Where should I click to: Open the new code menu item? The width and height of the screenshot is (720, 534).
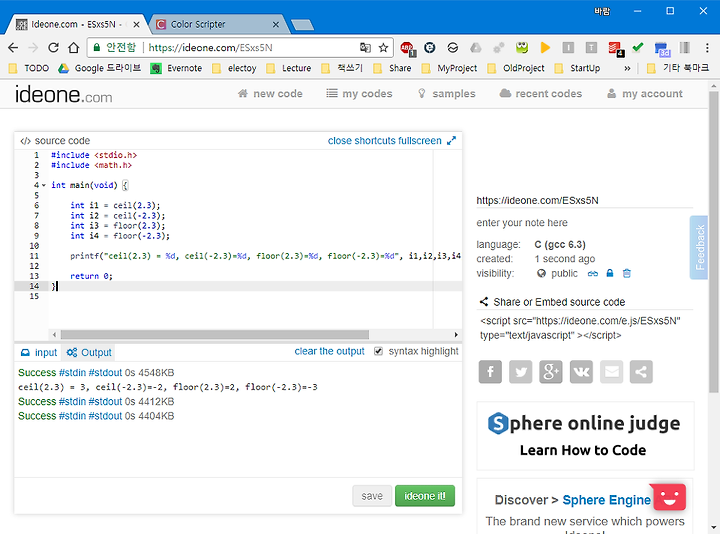pyautogui.click(x=270, y=94)
